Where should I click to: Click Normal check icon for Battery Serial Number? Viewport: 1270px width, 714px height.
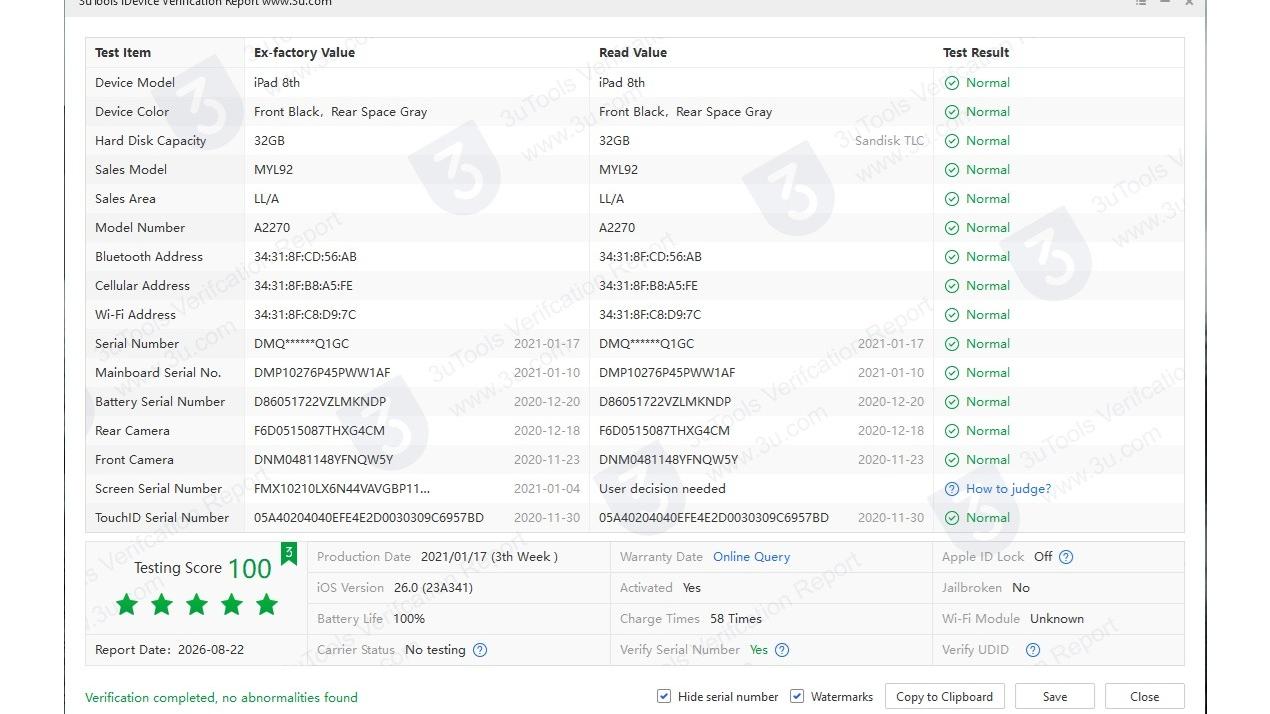(x=952, y=402)
